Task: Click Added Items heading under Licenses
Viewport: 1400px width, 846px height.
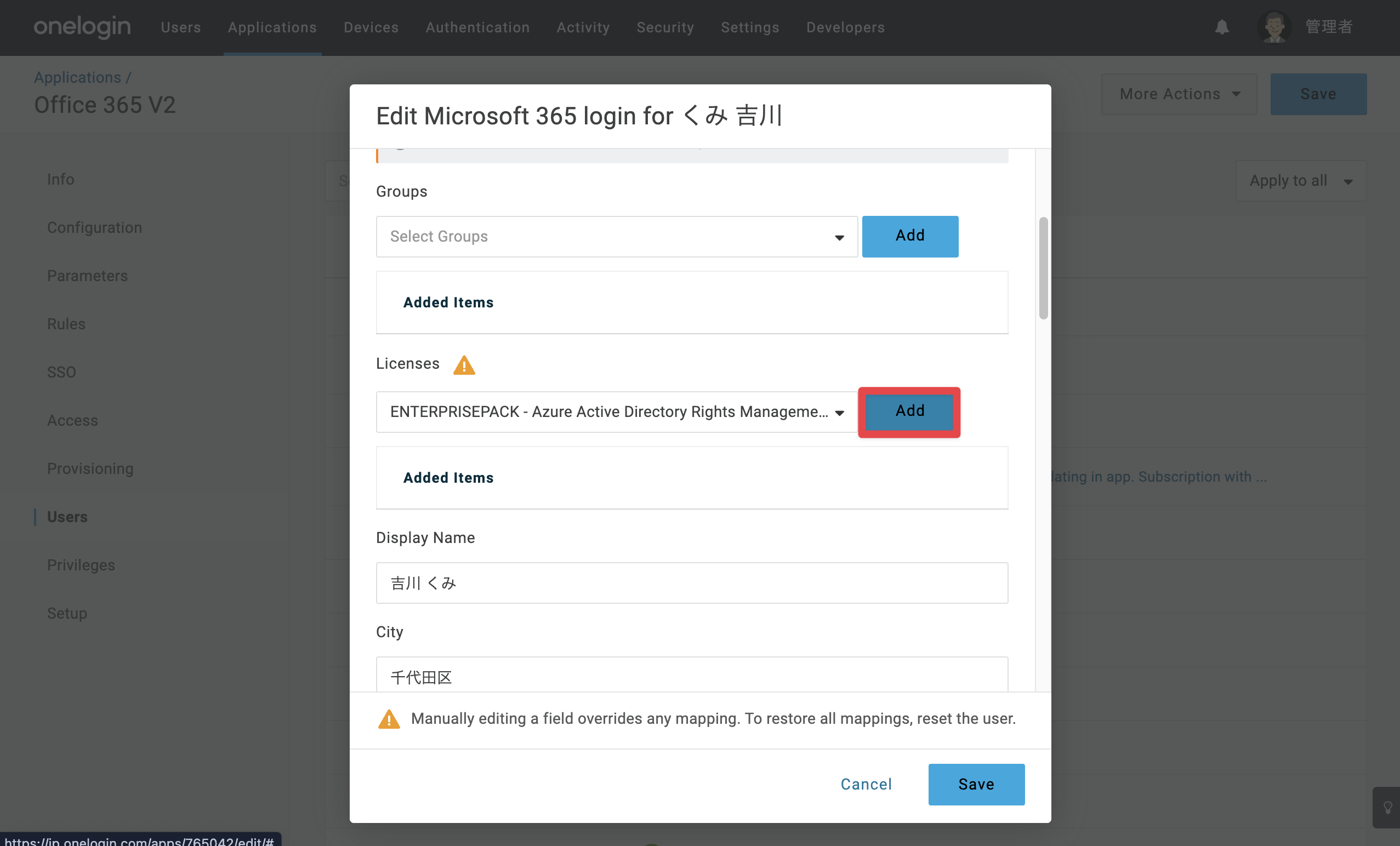Action: tap(448, 478)
